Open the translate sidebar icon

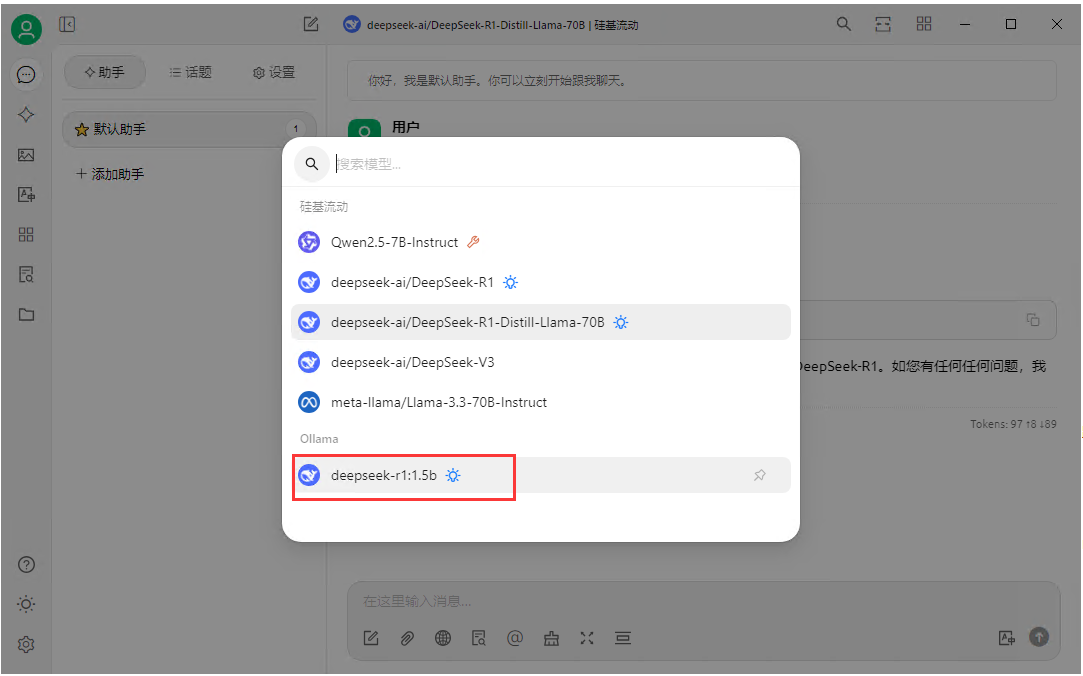click(26, 195)
